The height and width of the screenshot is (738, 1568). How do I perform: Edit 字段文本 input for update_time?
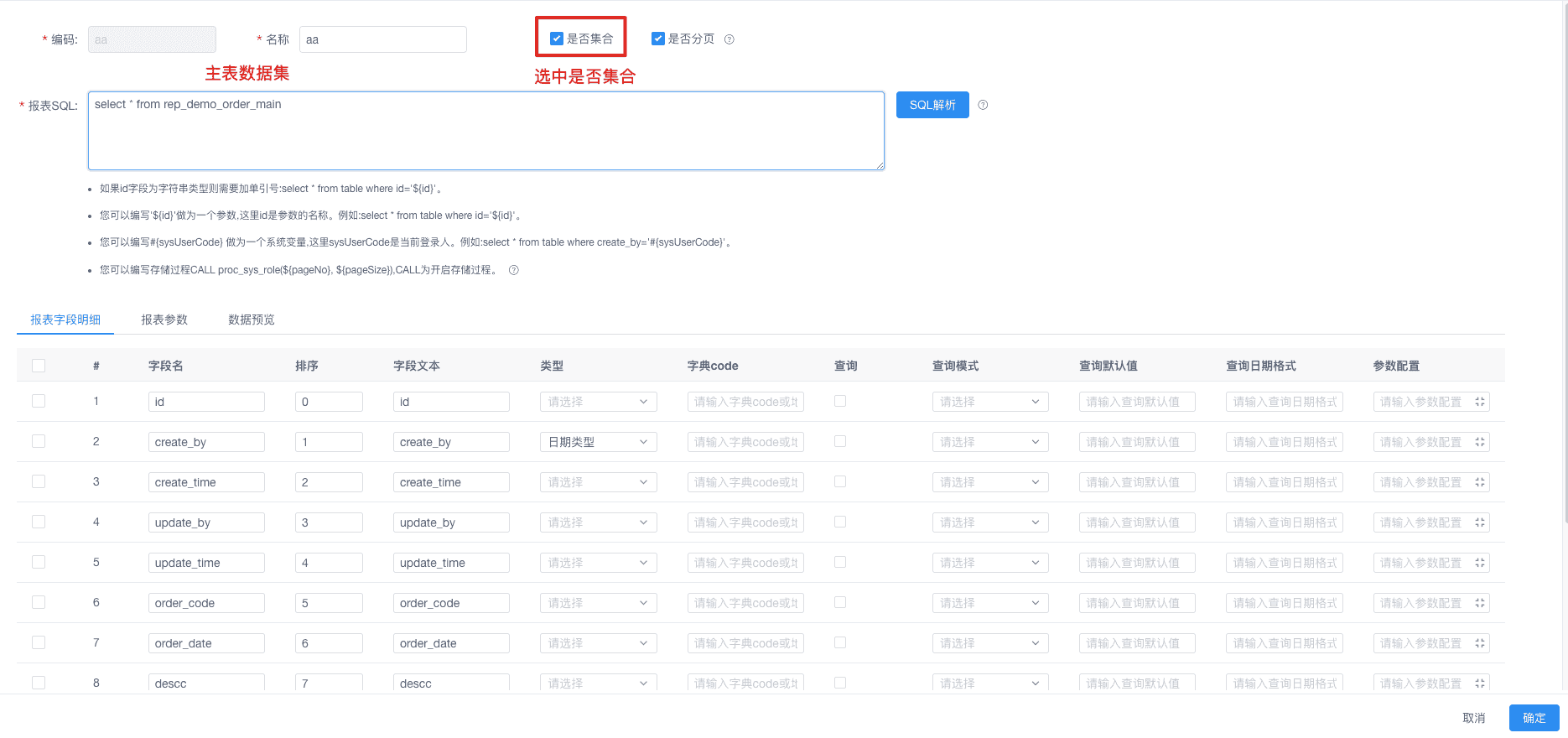point(451,563)
